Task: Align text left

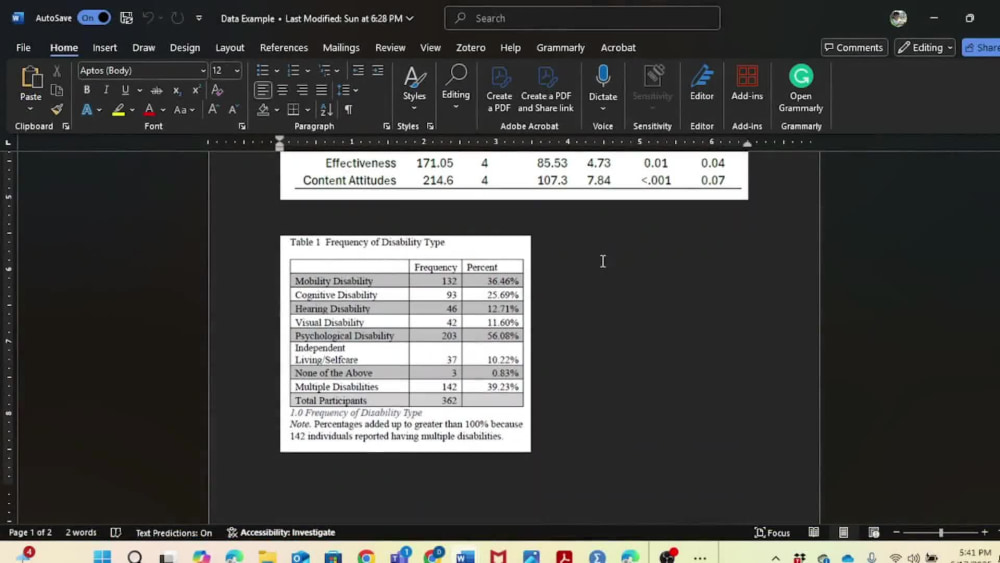Action: coord(263,90)
